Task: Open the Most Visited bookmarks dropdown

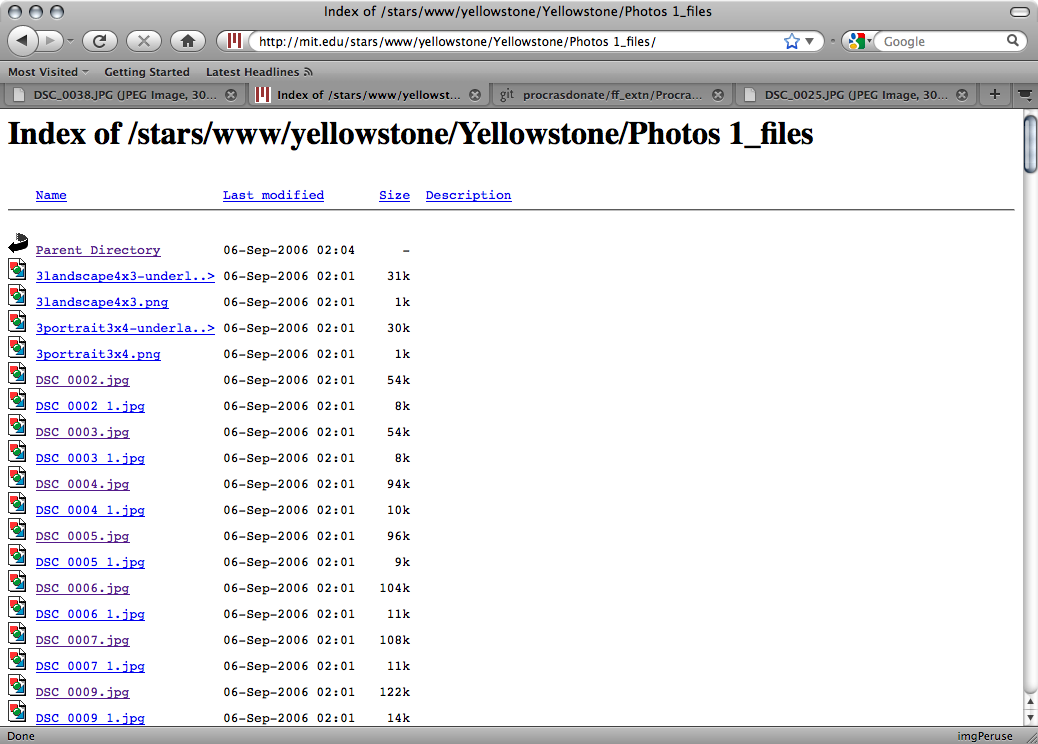Action: pos(48,72)
